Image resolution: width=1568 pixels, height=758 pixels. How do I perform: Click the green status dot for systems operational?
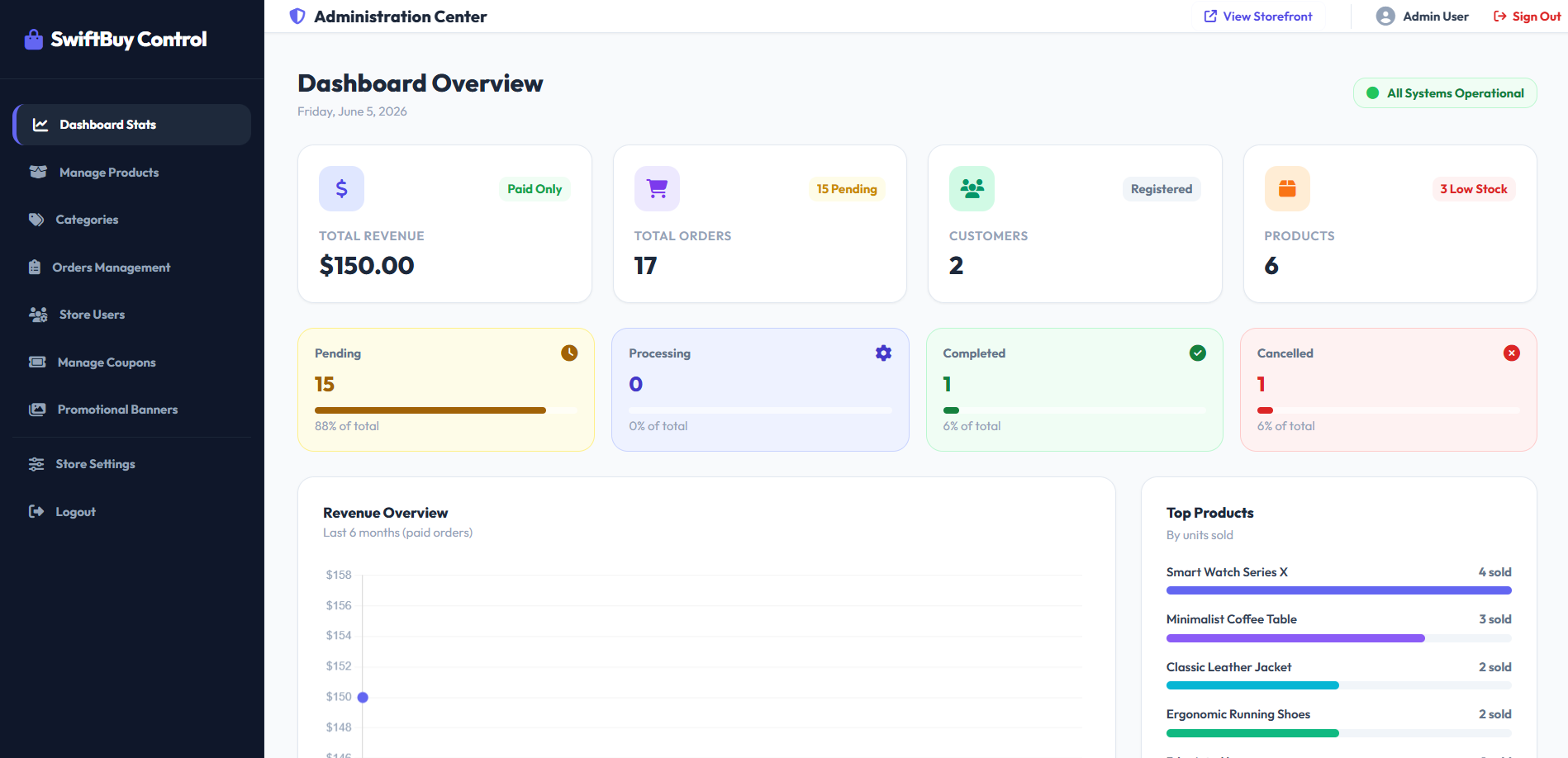coord(1372,93)
